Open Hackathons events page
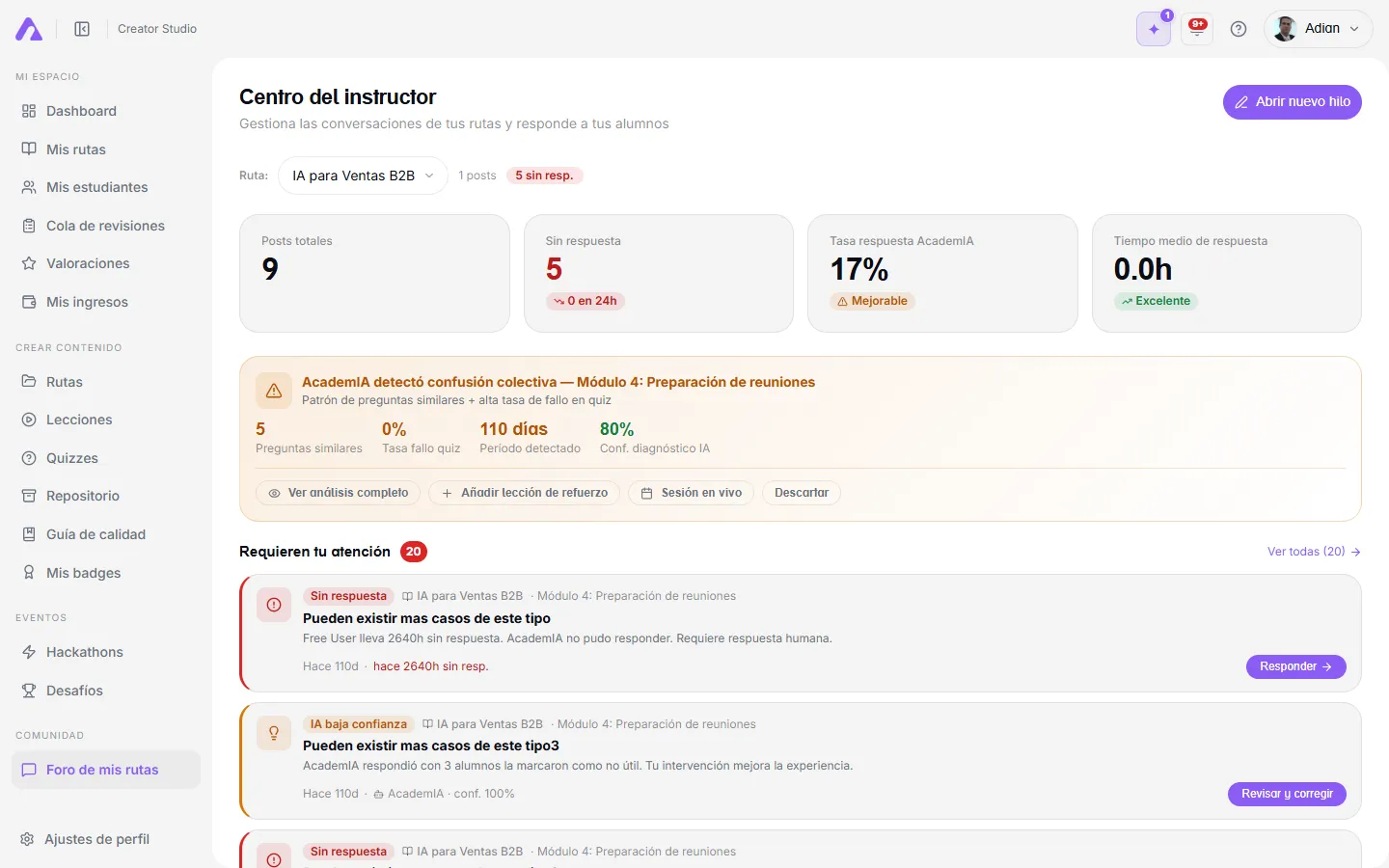The width and height of the screenshot is (1389, 868). point(106,652)
